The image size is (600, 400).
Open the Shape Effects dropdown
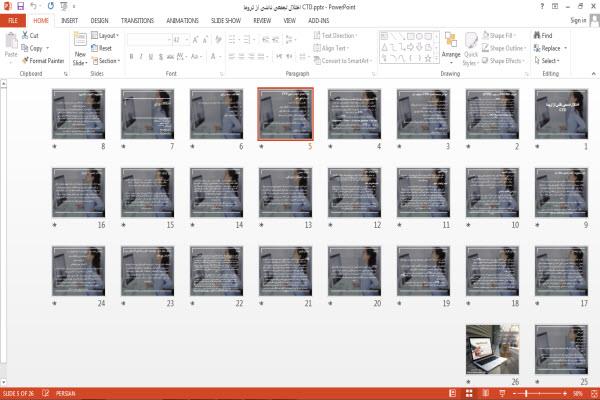tap(503, 61)
